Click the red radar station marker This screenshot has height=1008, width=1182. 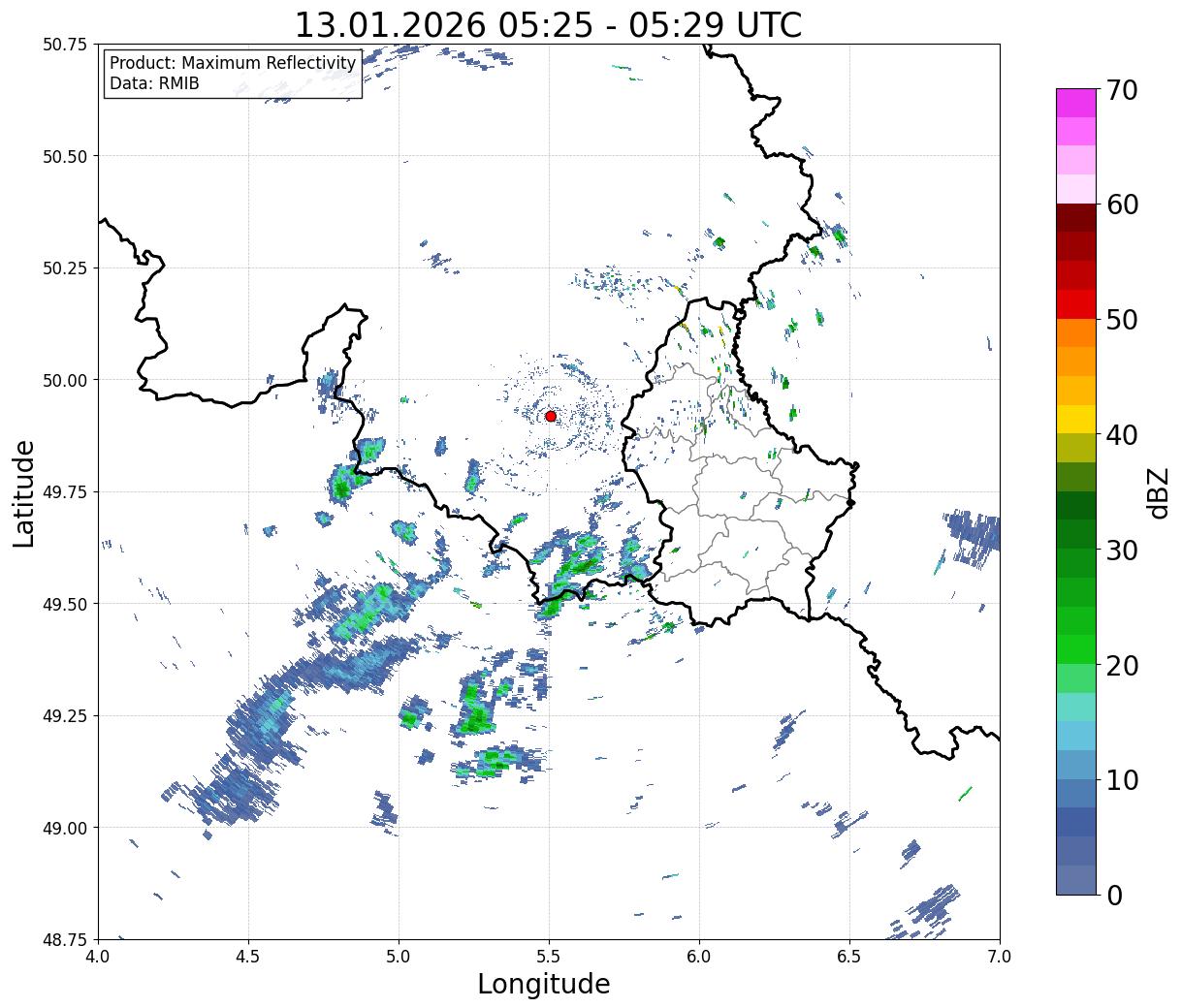pyautogui.click(x=551, y=416)
